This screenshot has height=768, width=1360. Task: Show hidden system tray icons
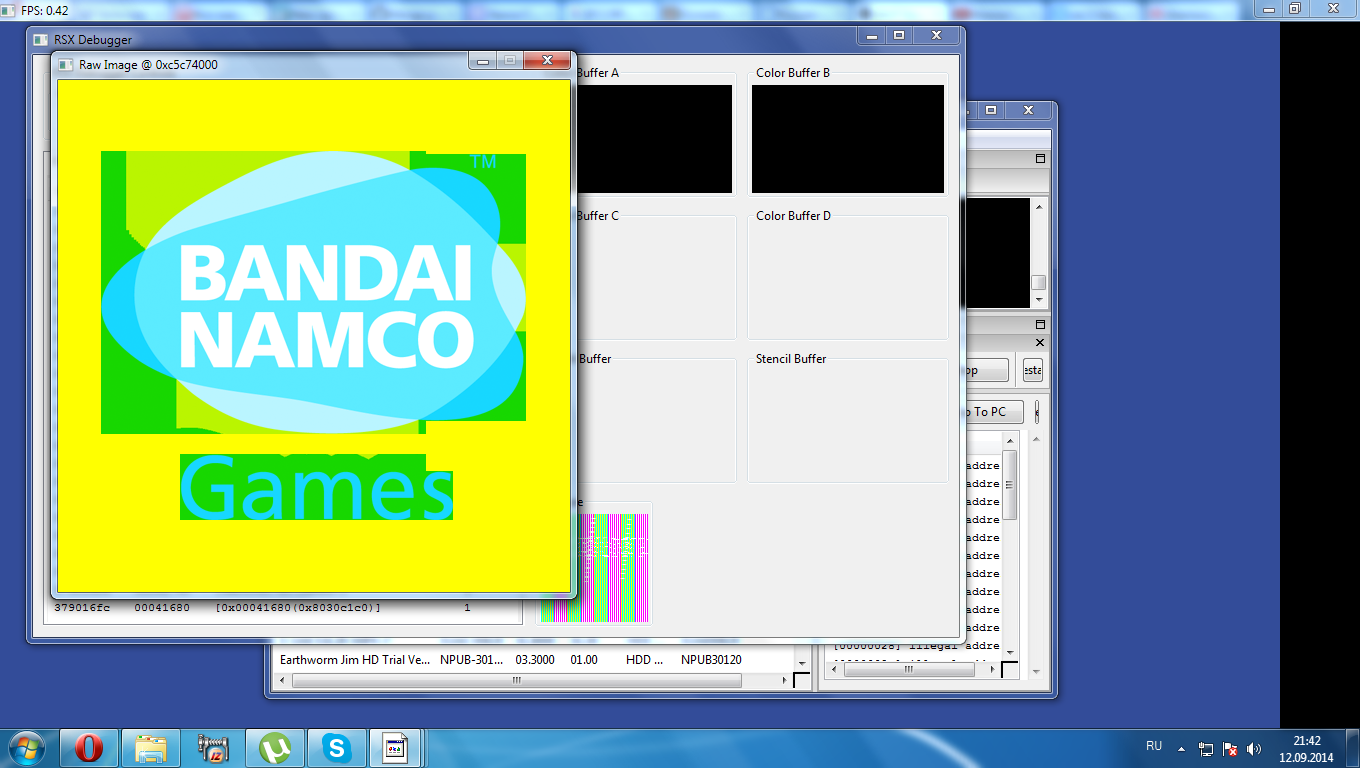[x=1182, y=748]
